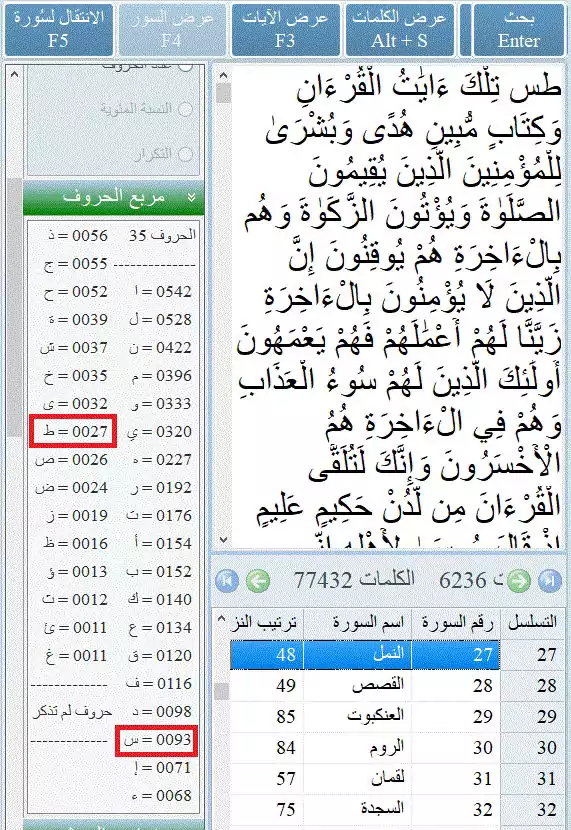
Task: Select the النسبة المئوية radio button
Action: (185, 109)
